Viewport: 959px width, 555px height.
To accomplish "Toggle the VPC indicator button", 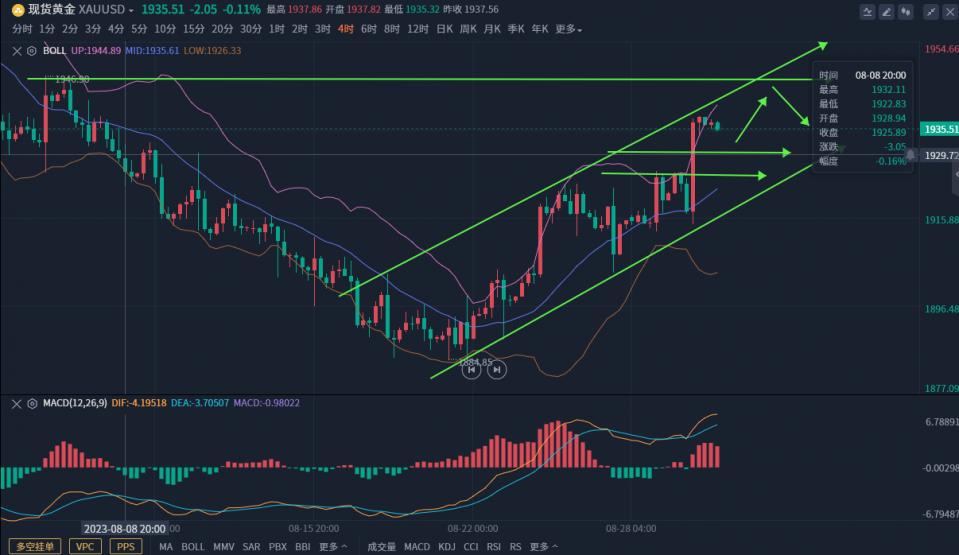I will (87, 547).
